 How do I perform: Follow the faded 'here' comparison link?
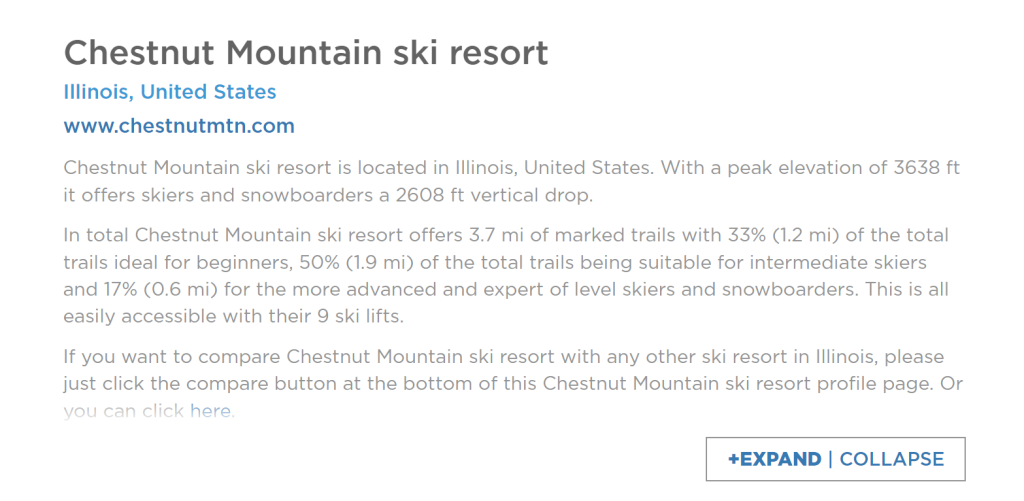pos(210,412)
